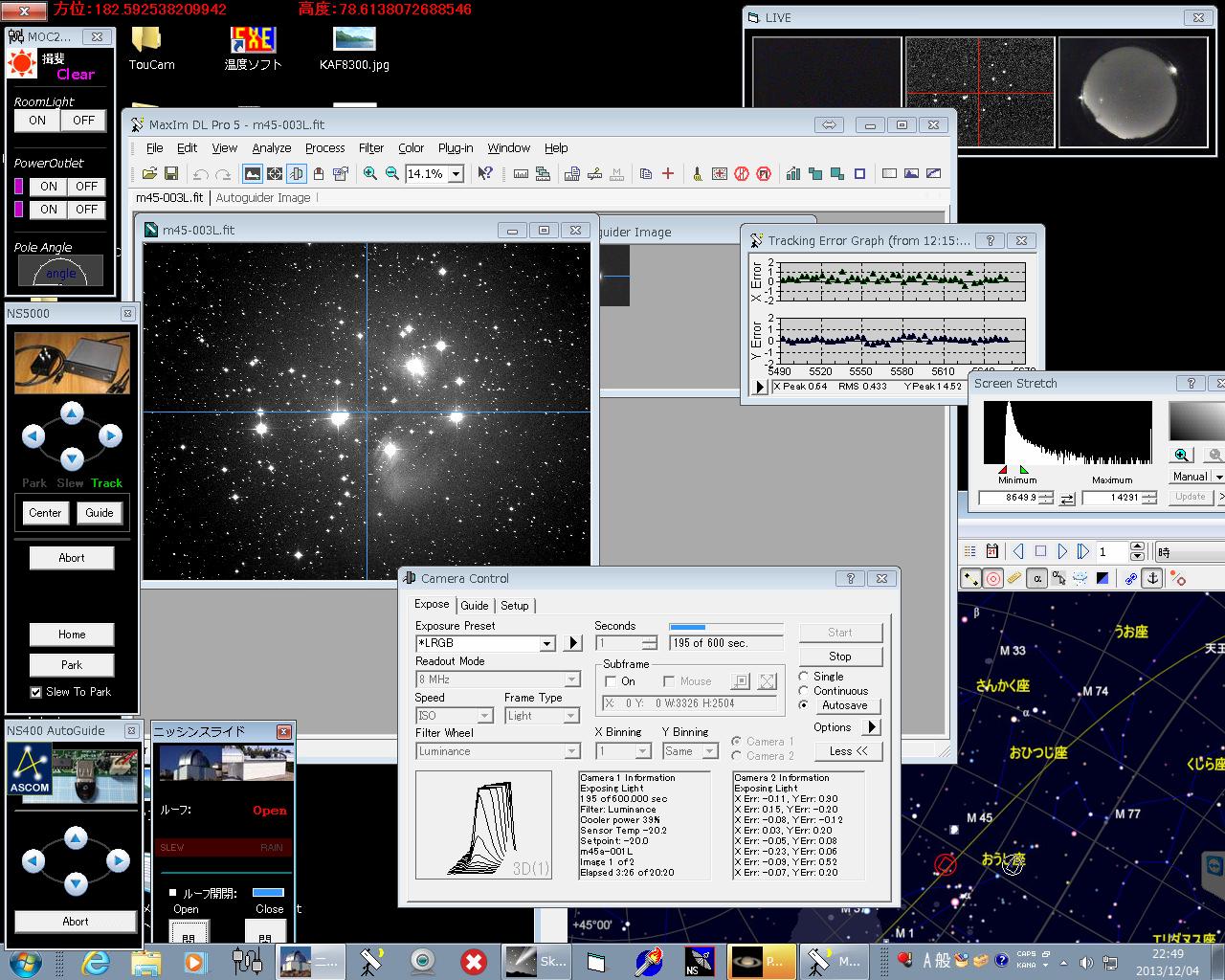Open the red X app in taskbar

point(473,961)
